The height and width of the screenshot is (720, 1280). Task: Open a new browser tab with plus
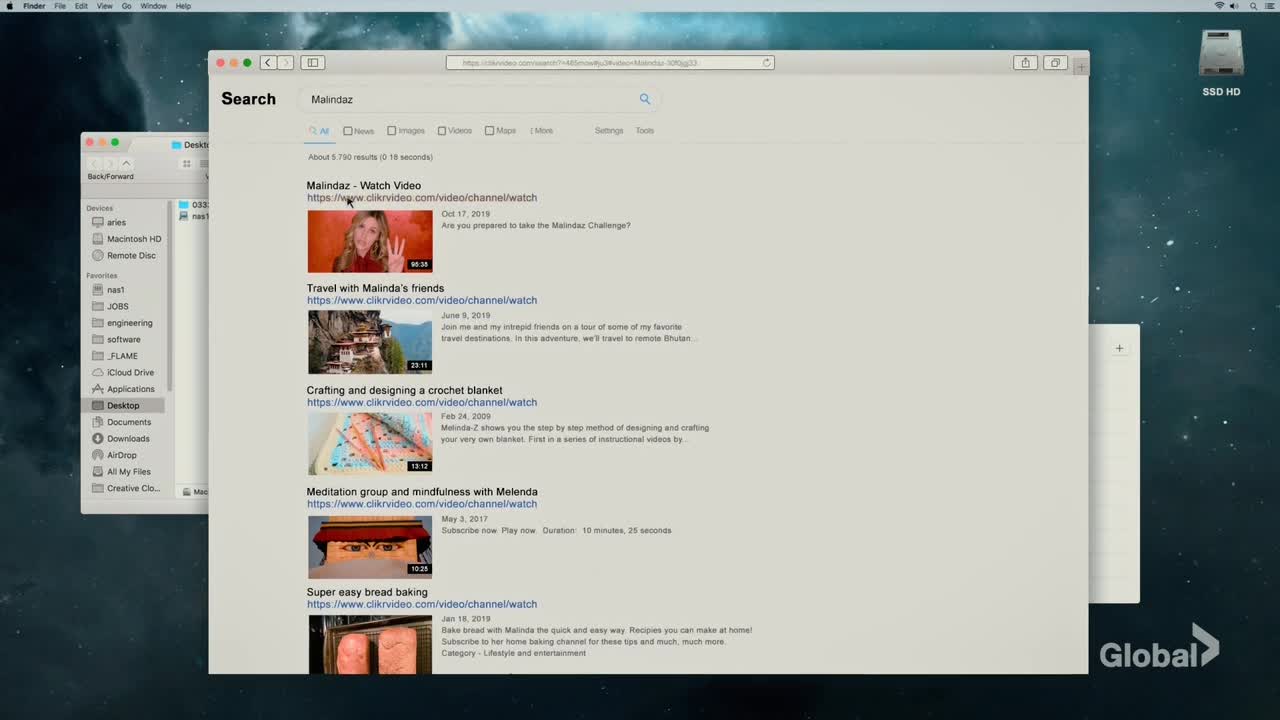tap(1080, 66)
